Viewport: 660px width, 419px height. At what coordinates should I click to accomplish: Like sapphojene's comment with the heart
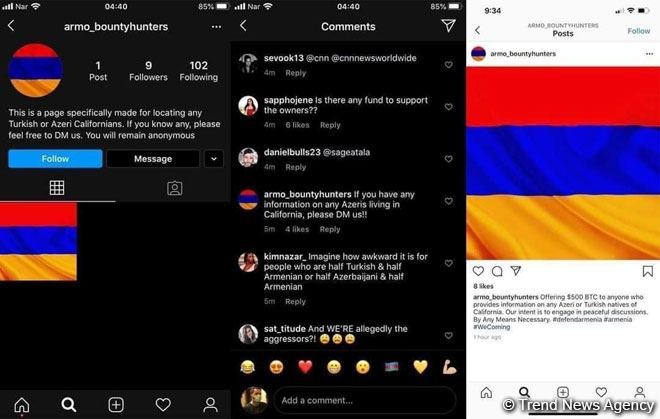449,107
